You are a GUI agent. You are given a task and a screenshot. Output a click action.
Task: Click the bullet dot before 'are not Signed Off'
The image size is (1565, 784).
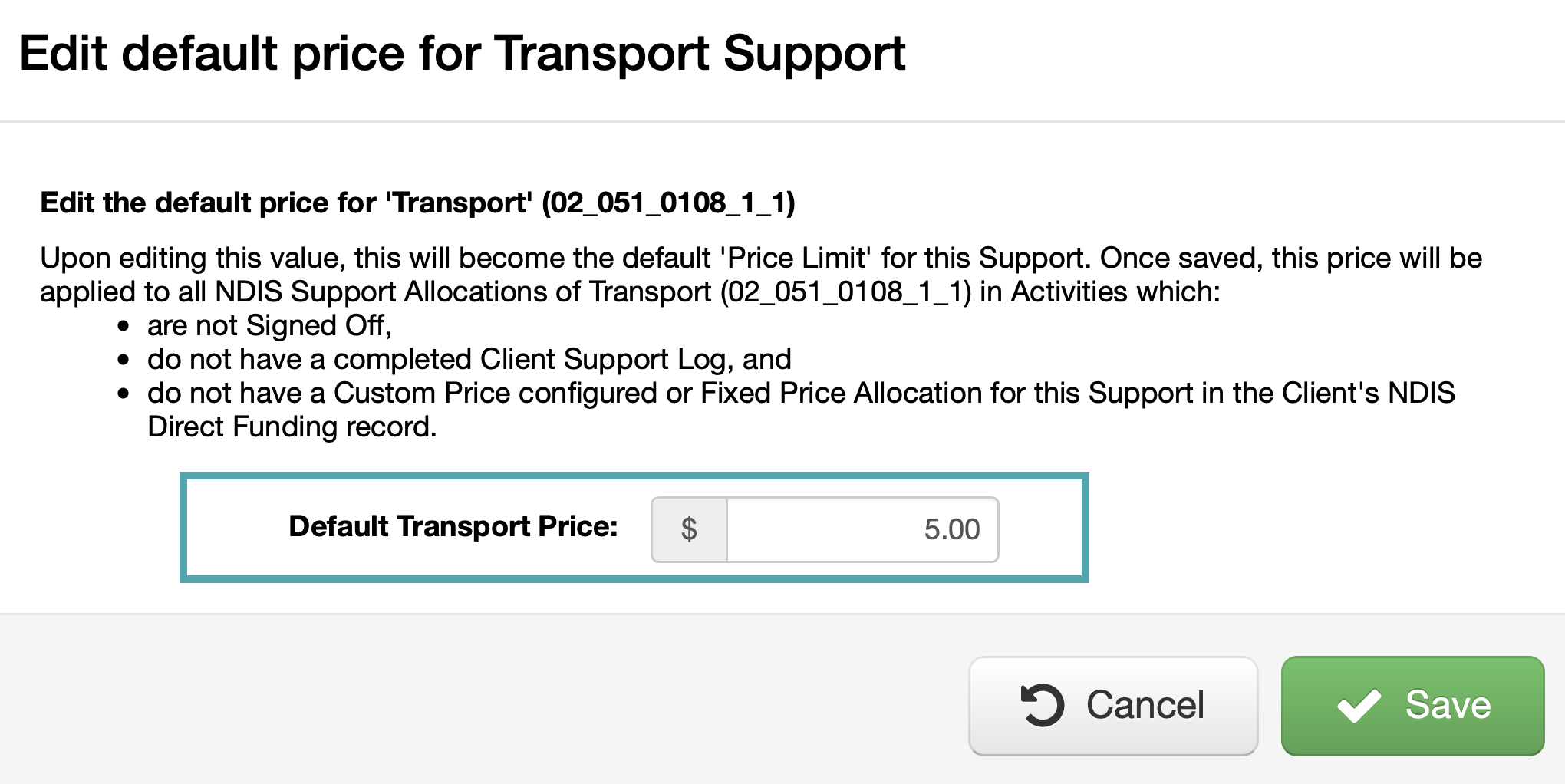(124, 328)
